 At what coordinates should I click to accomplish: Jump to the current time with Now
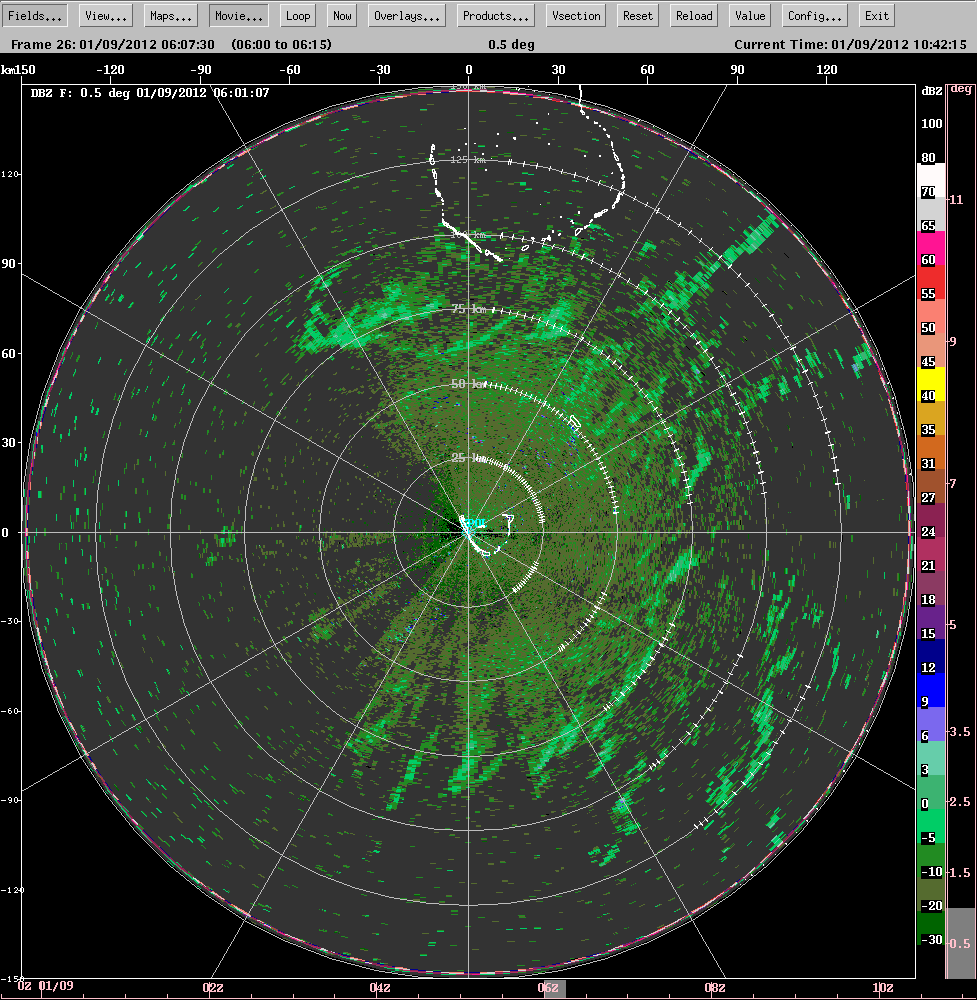(x=341, y=15)
